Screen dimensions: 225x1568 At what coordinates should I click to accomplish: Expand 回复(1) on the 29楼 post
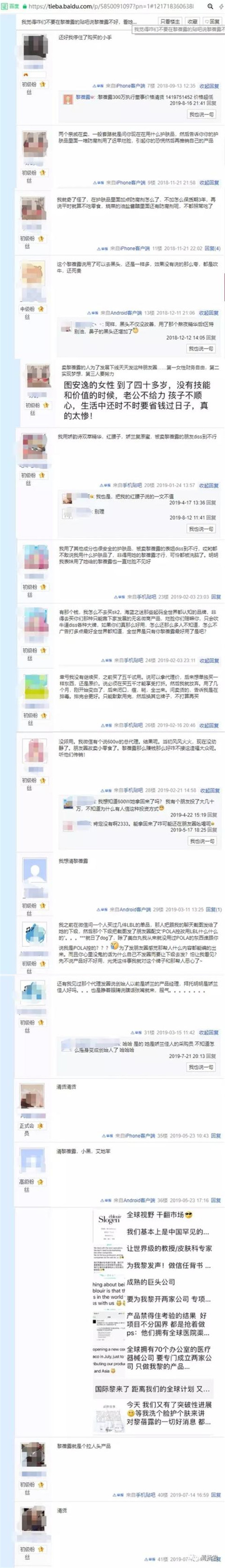pos(213,909)
